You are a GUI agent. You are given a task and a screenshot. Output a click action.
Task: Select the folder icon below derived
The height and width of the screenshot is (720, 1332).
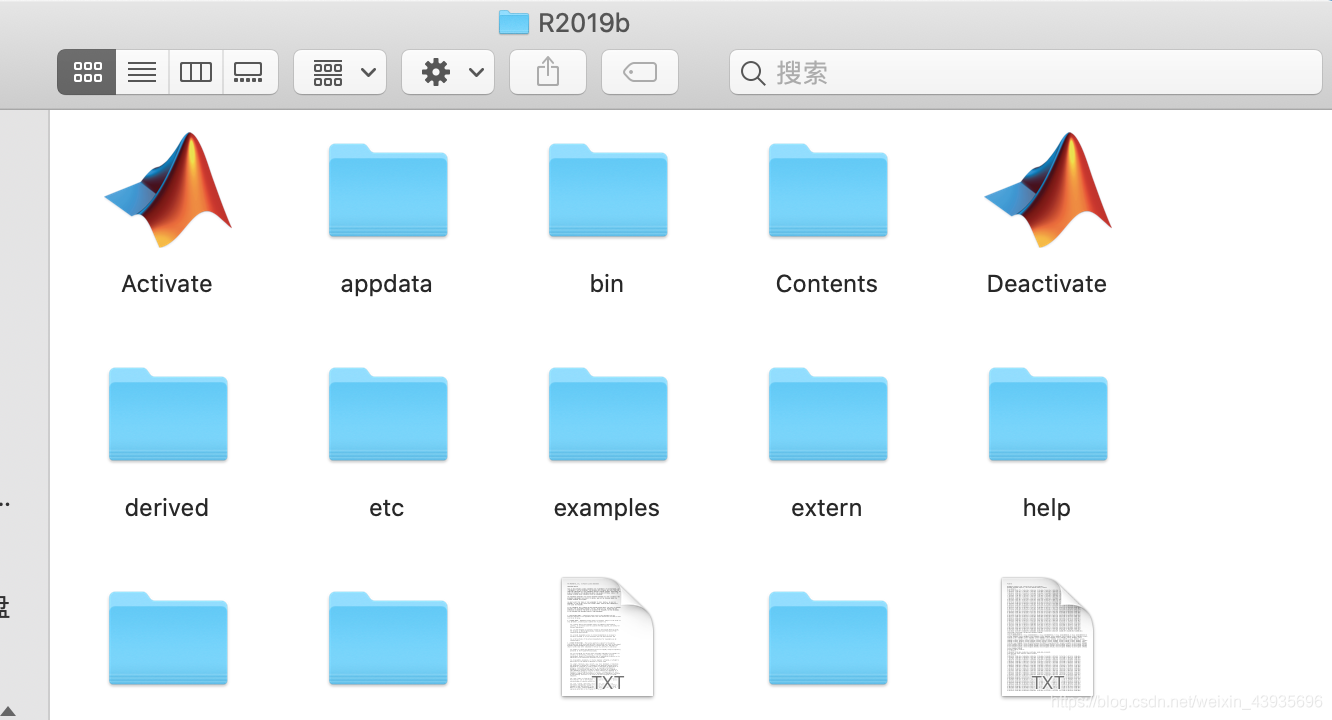[x=168, y=639]
